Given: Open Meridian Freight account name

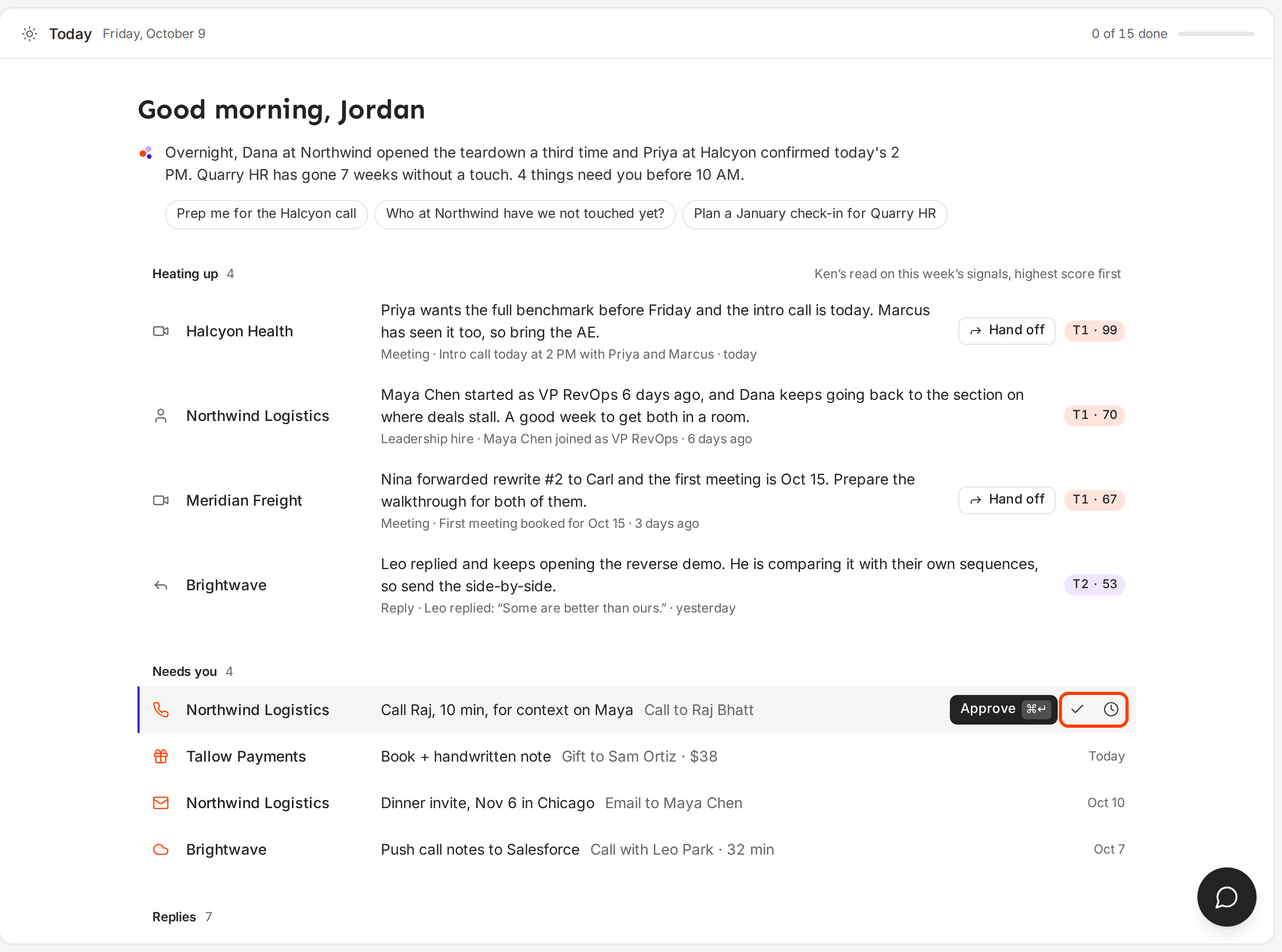Looking at the screenshot, I should (244, 501).
